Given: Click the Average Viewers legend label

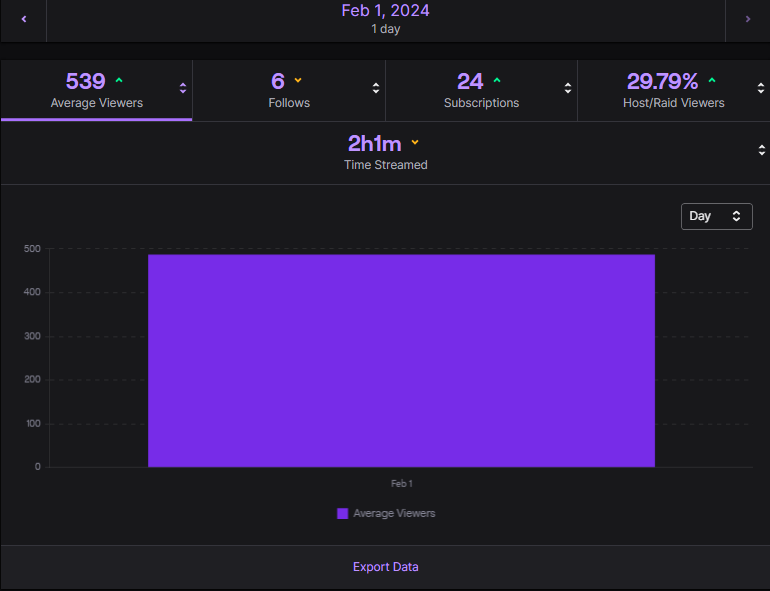Looking at the screenshot, I should coord(394,513).
